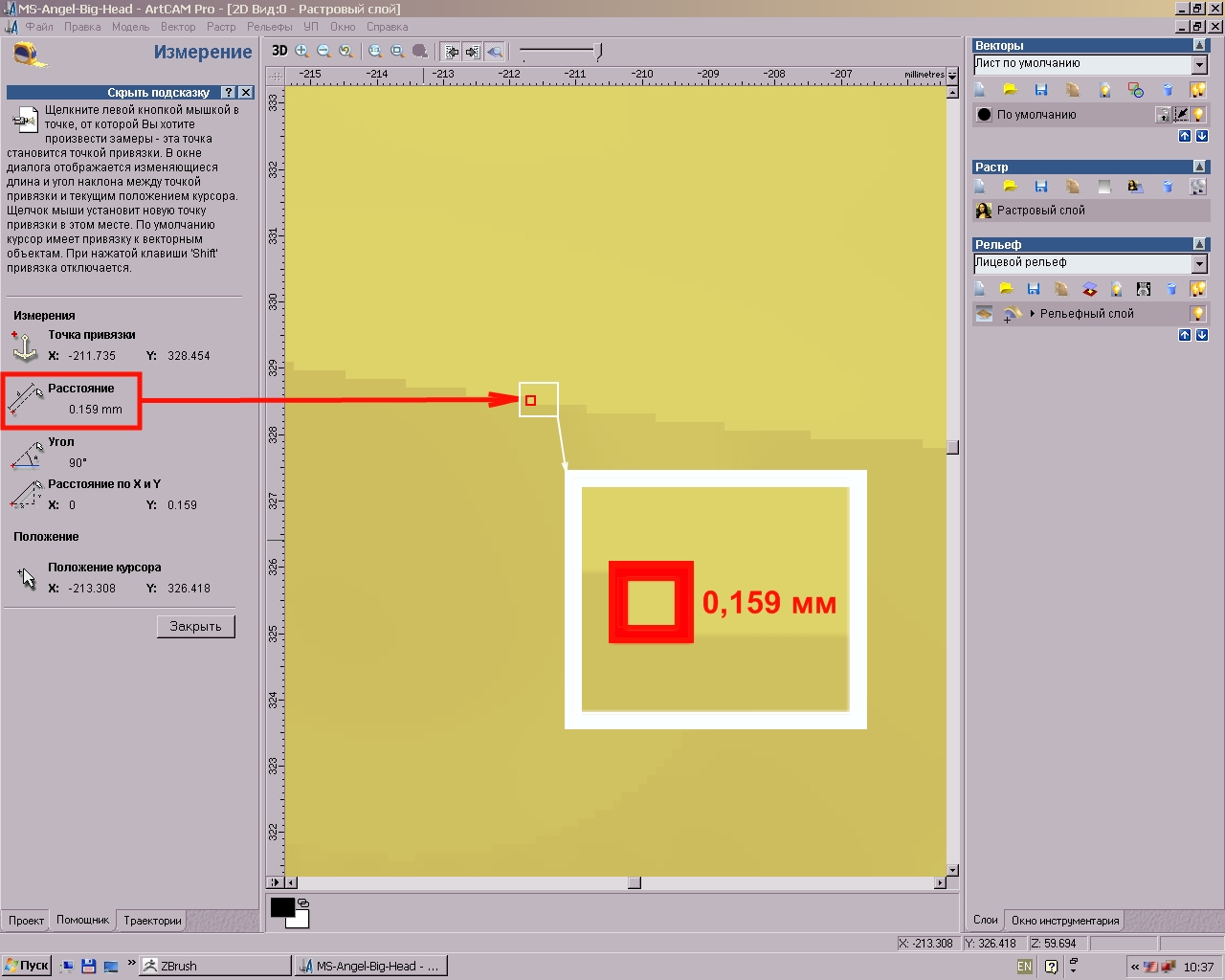Open the Модель menu
This screenshot has width=1225, height=980.
pyautogui.click(x=130, y=27)
